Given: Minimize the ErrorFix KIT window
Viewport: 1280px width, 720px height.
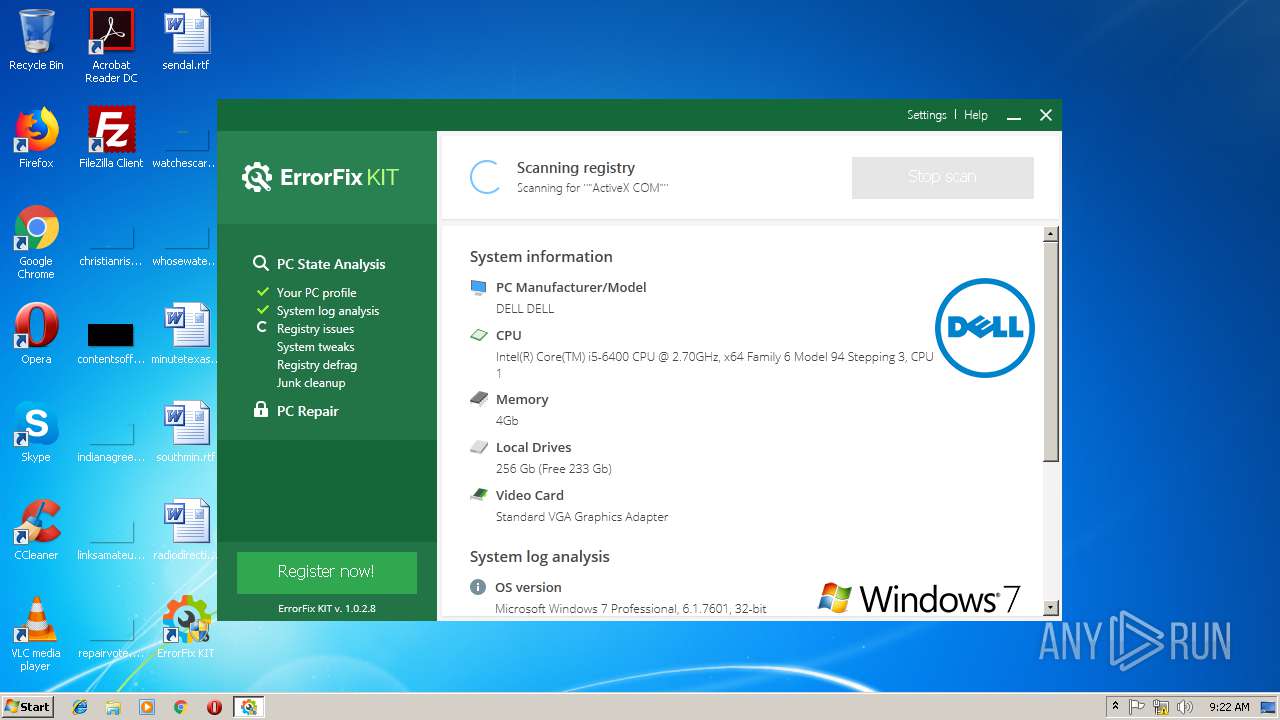Looking at the screenshot, I should pyautogui.click(x=1014, y=116).
